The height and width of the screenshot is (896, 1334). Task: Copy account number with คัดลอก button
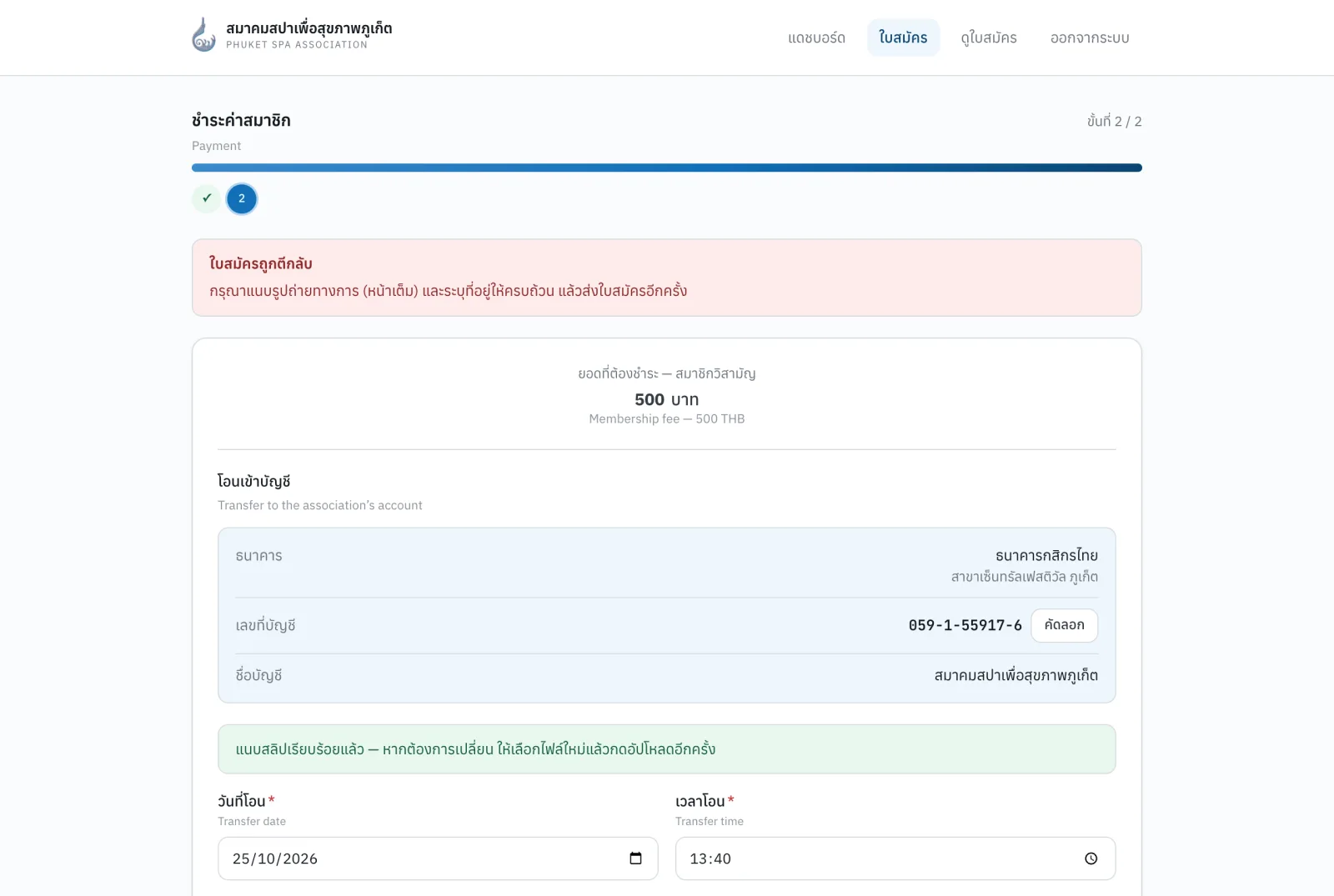click(x=1065, y=625)
